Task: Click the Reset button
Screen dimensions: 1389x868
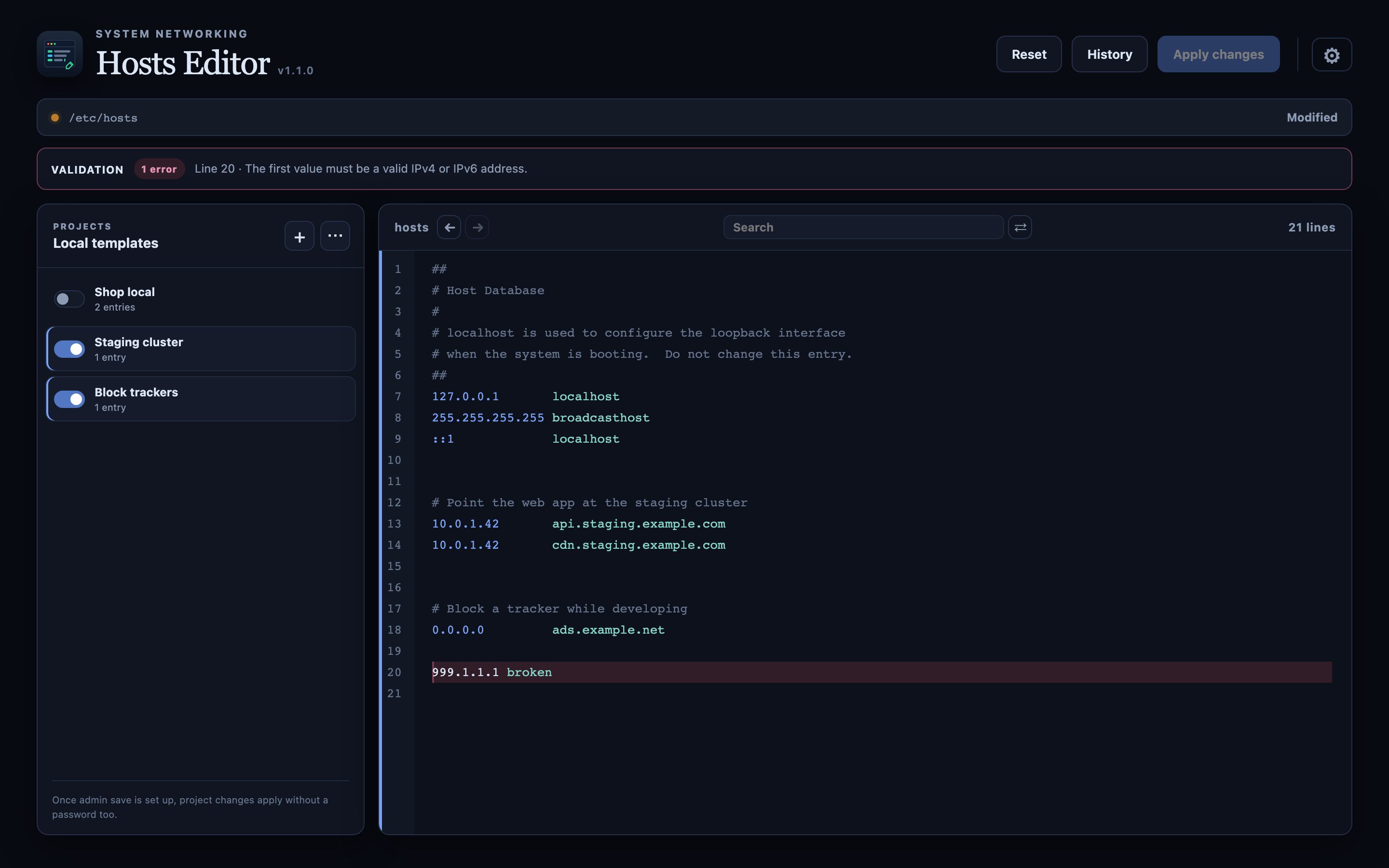Action: [x=1029, y=54]
